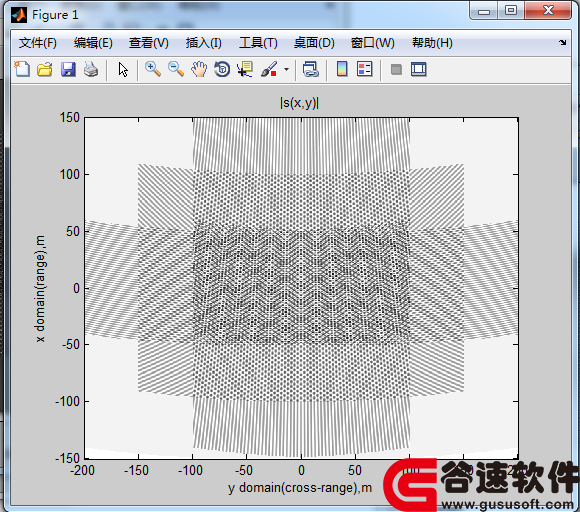580x512 pixels.
Task: Expand the Brush tool color dropdown arrow
Action: click(x=286, y=69)
